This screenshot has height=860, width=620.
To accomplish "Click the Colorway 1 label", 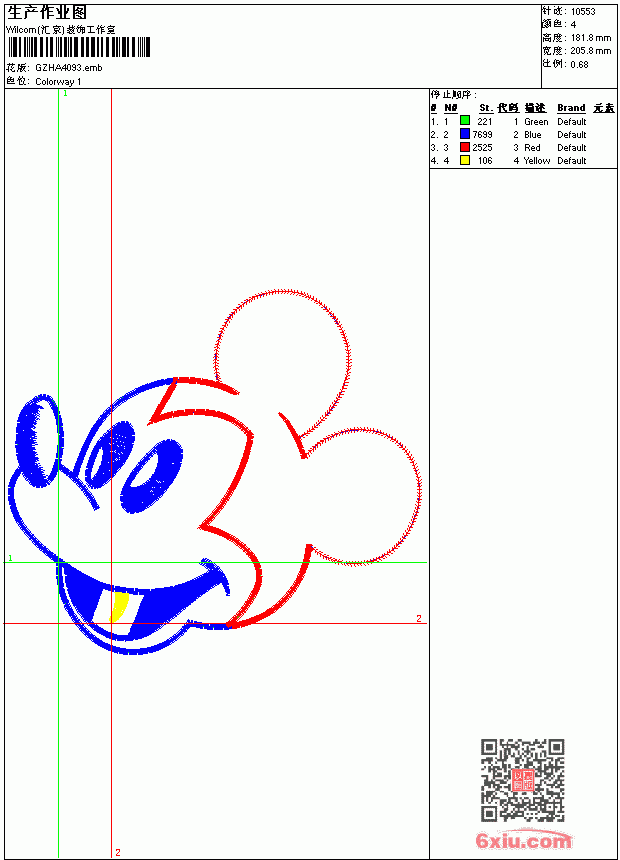I will (58, 82).
